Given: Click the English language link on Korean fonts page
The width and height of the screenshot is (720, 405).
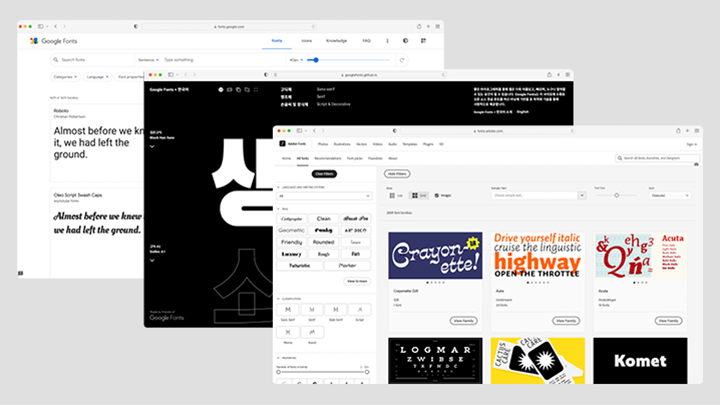Looking at the screenshot, I should pos(523,112).
